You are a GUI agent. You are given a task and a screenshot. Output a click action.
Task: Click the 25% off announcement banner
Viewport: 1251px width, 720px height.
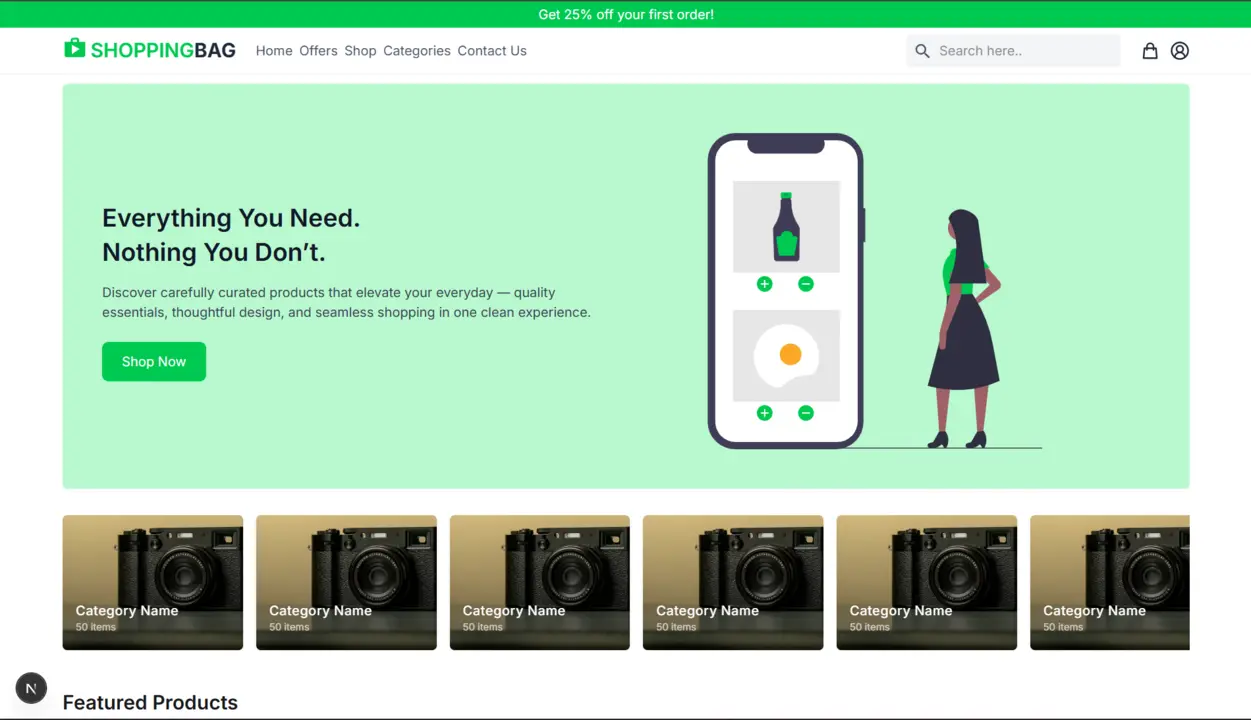(625, 14)
